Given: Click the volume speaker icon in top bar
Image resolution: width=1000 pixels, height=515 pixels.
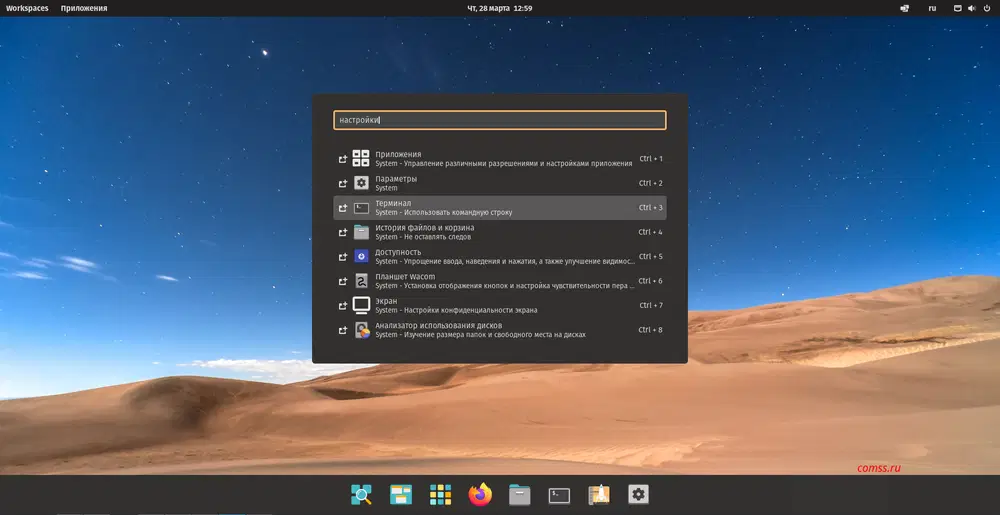Looking at the screenshot, I should pos(970,8).
